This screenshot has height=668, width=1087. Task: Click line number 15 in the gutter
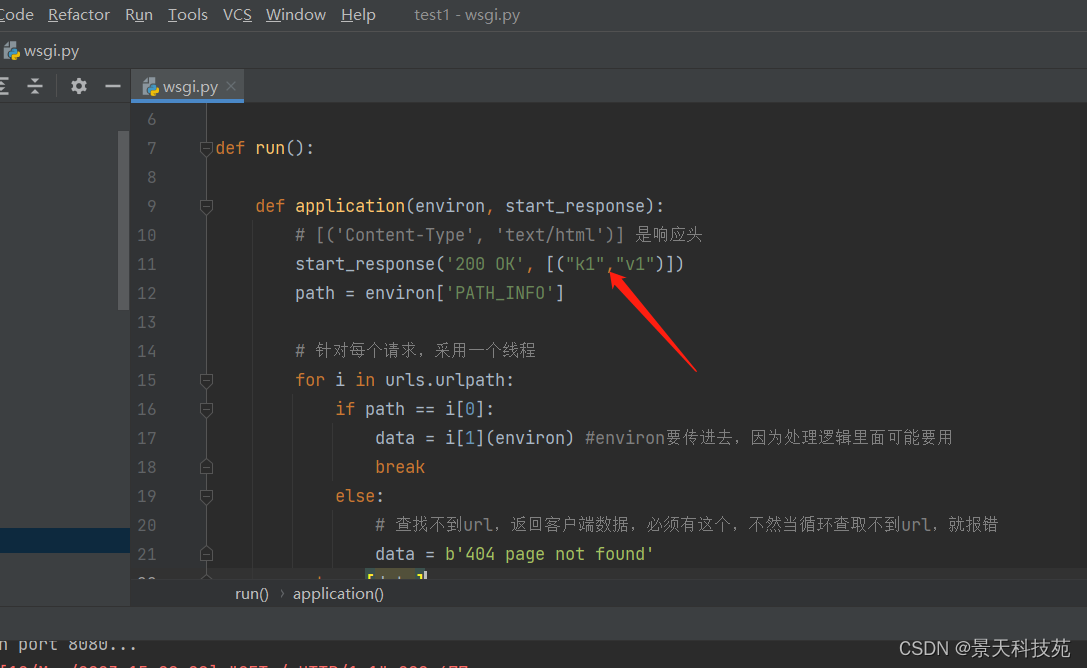pyautogui.click(x=146, y=380)
